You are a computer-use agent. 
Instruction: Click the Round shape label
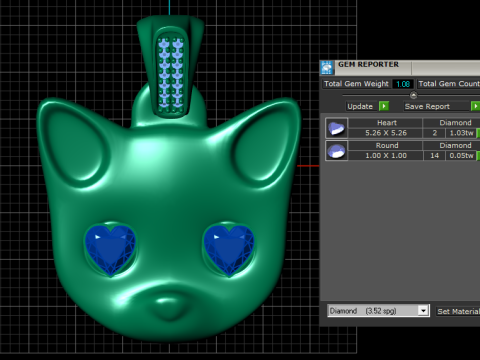[x=386, y=145]
